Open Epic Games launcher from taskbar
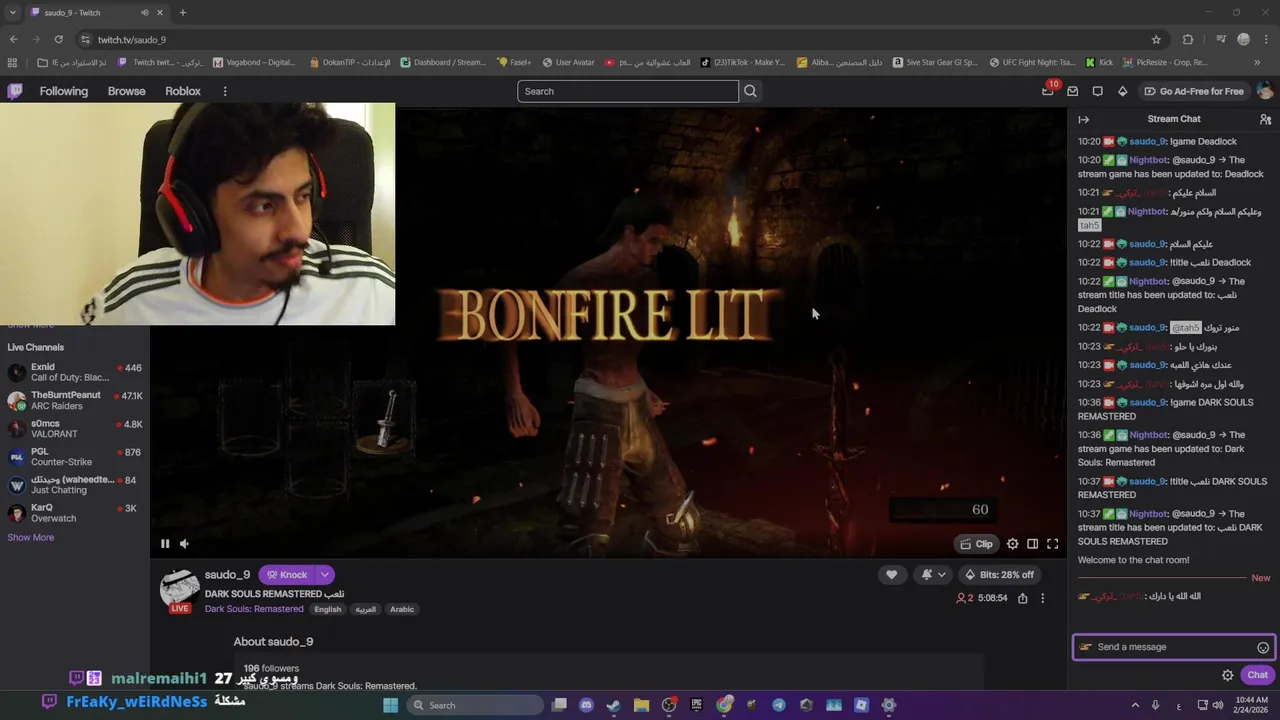The width and height of the screenshot is (1280, 720). [x=697, y=705]
